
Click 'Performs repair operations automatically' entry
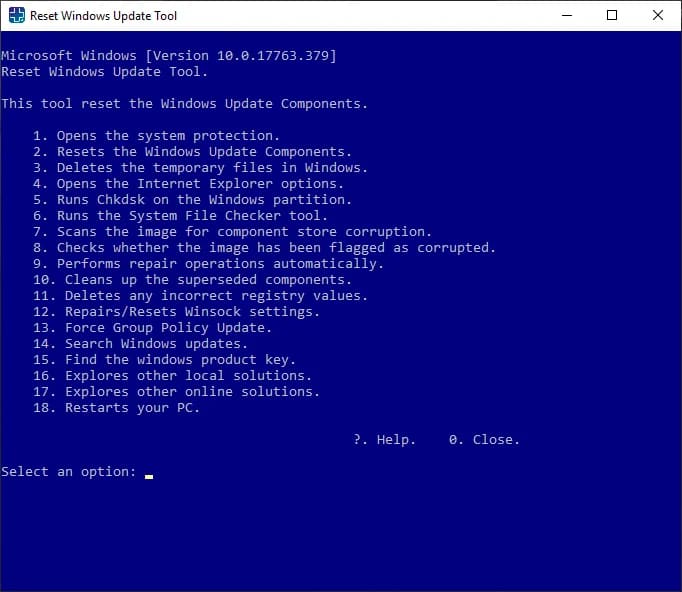209,264
